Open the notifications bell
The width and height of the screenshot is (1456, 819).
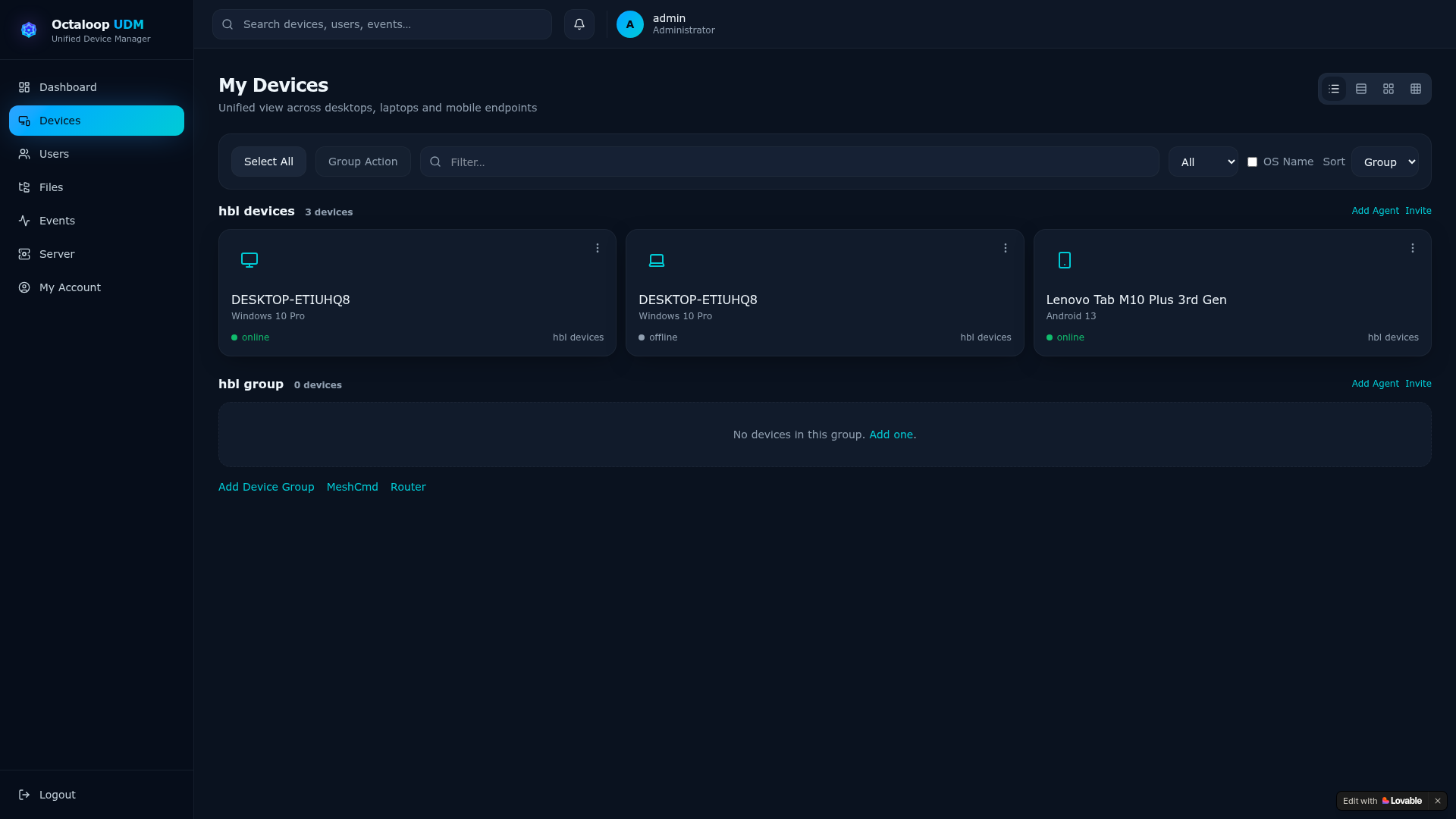(579, 24)
